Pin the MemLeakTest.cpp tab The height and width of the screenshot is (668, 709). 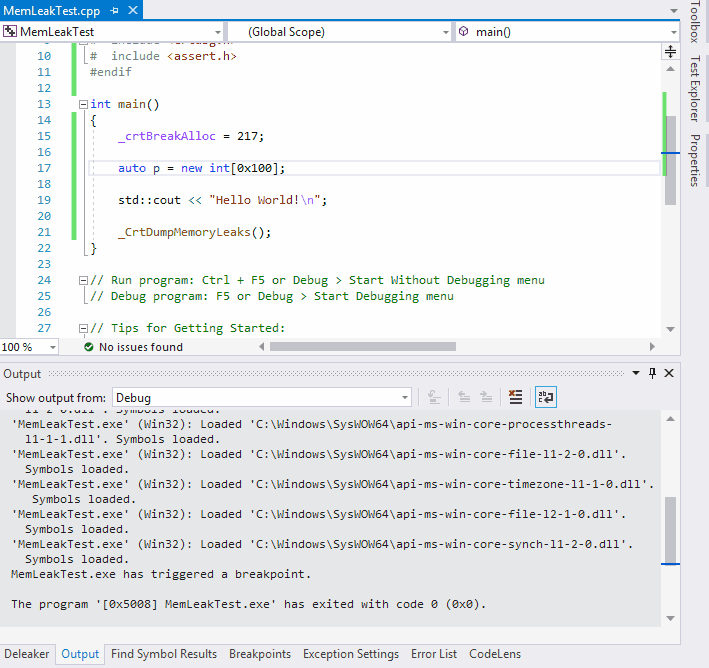point(113,10)
